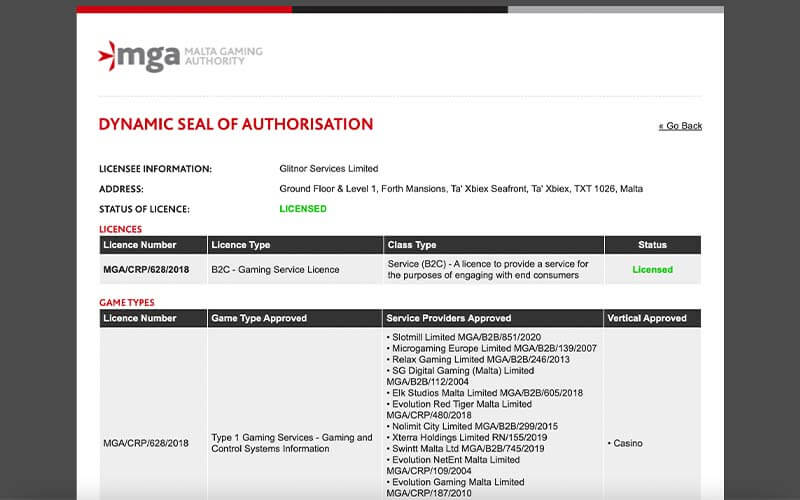Image resolution: width=800 pixels, height=500 pixels.
Task: Click the Ta' Xbiex address line
Action: point(461,189)
